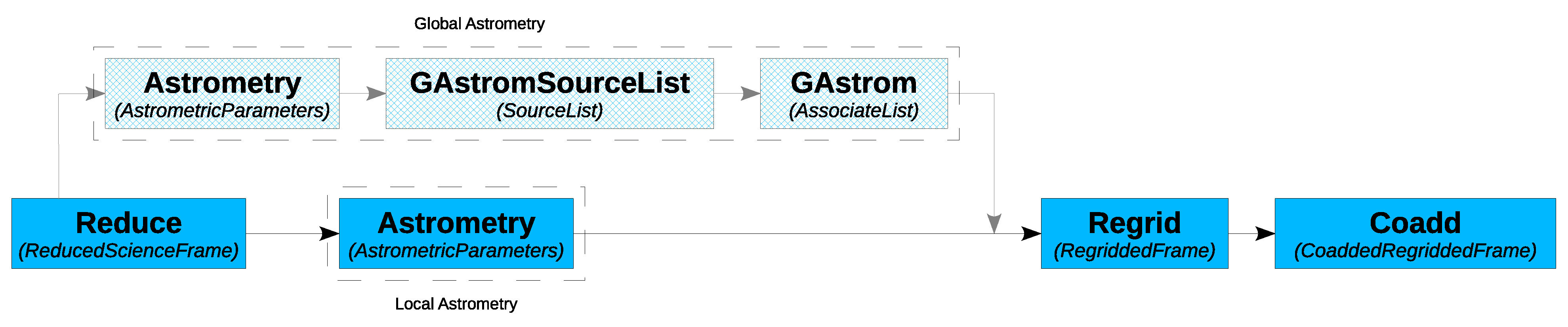Click the hatched Astrometry box in Global Astrometry
The height and width of the screenshot is (327, 1568).
coord(222,93)
